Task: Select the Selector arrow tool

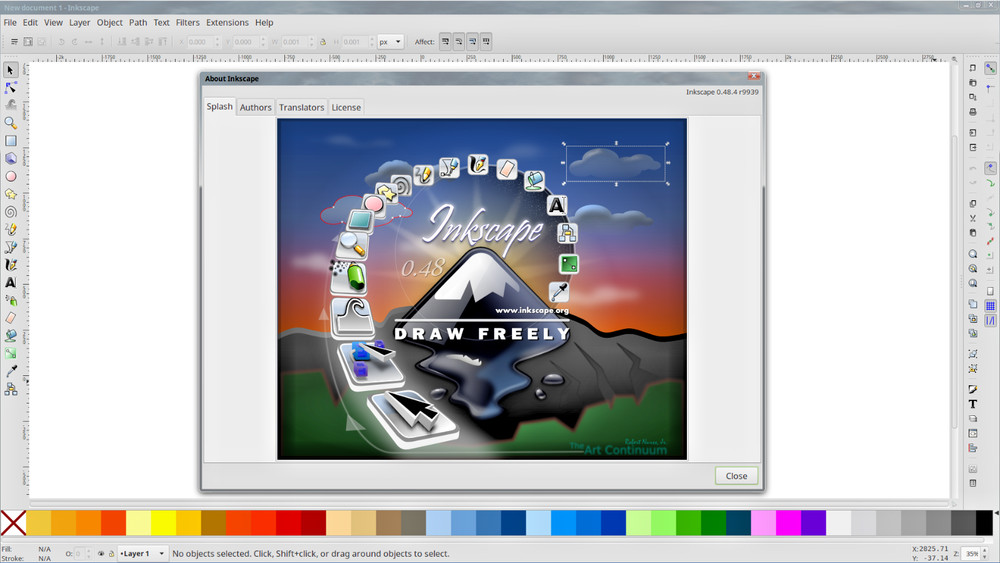Action: (10, 69)
